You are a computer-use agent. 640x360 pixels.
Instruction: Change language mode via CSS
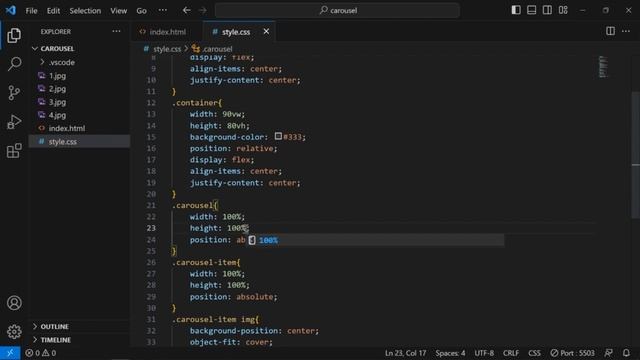(534, 353)
